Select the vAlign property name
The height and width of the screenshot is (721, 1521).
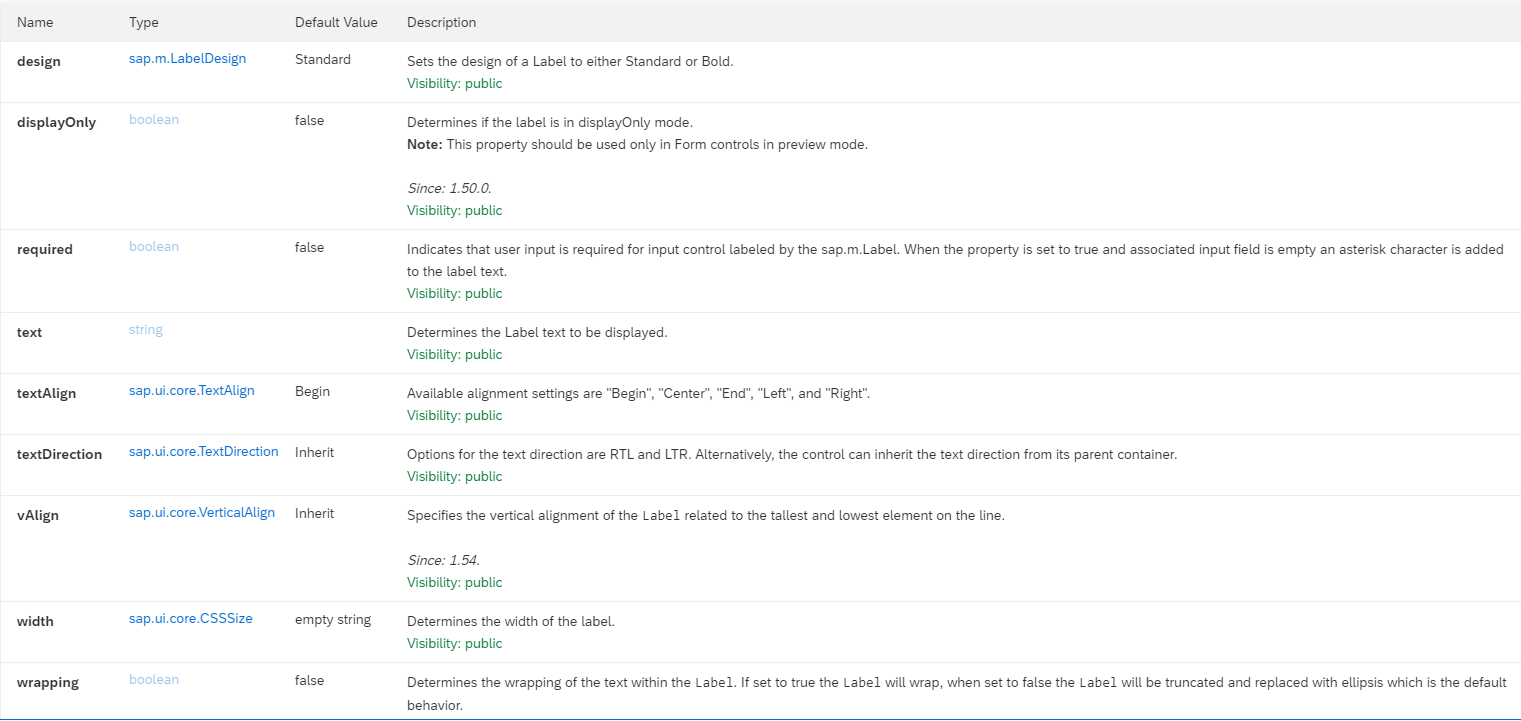pos(38,515)
